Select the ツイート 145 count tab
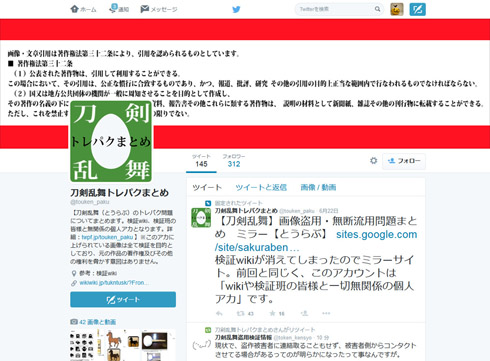490x361 pixels. (201, 161)
